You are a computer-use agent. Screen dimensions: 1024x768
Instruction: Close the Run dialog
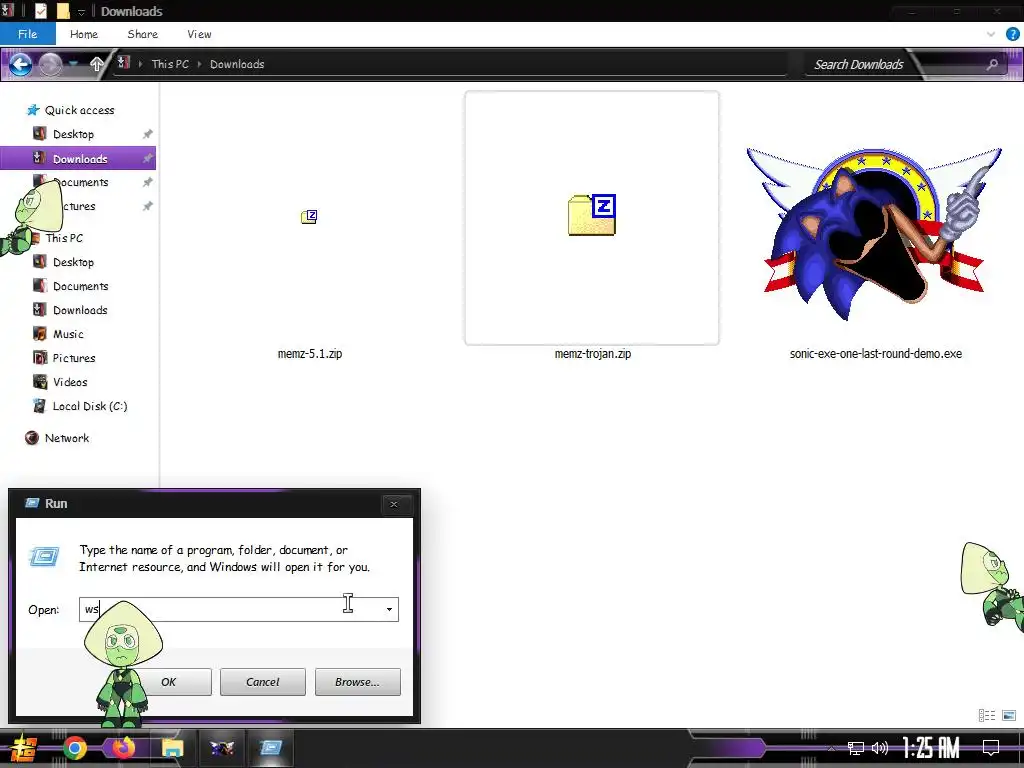394,504
